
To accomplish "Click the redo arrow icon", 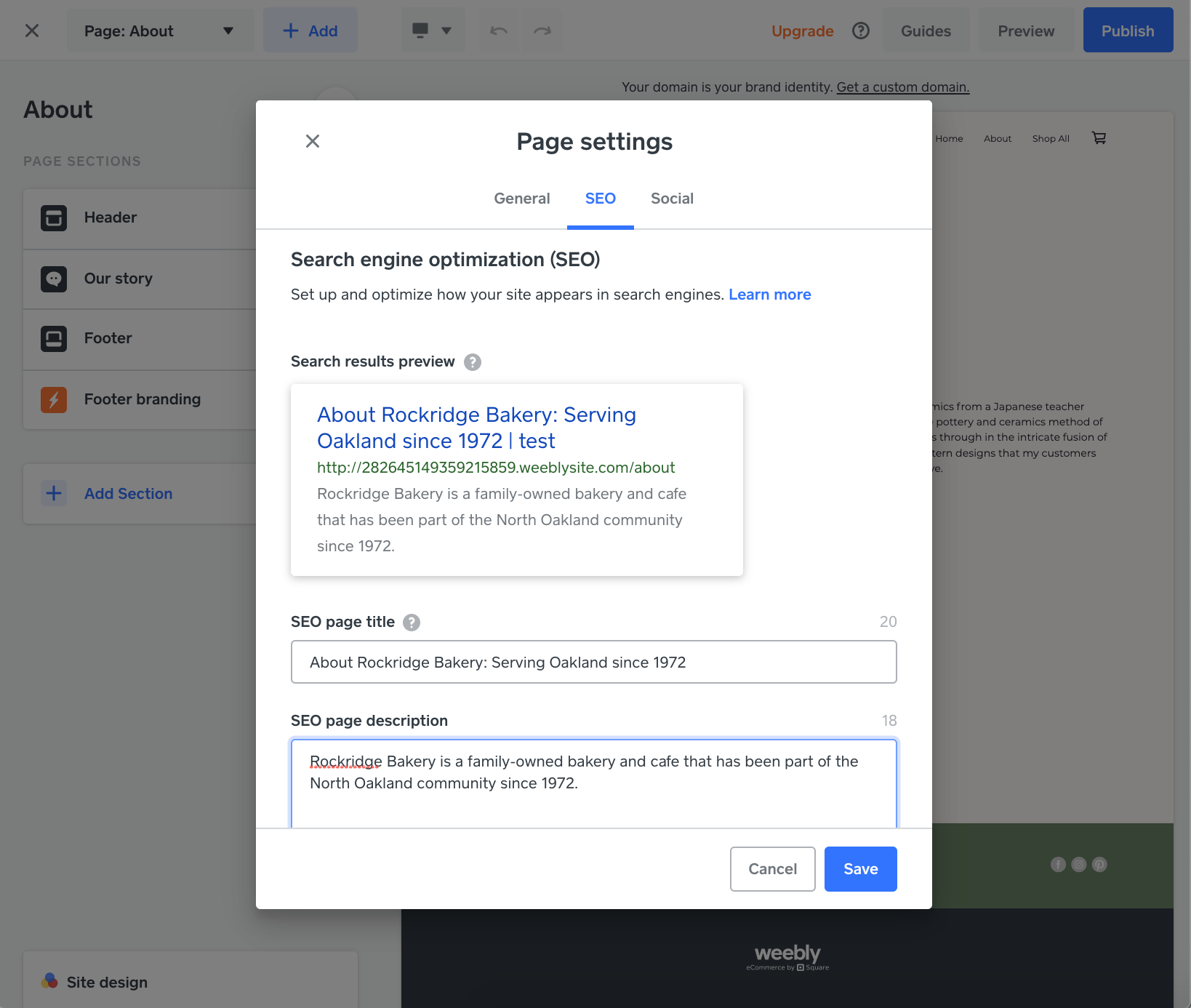I will pos(542,31).
